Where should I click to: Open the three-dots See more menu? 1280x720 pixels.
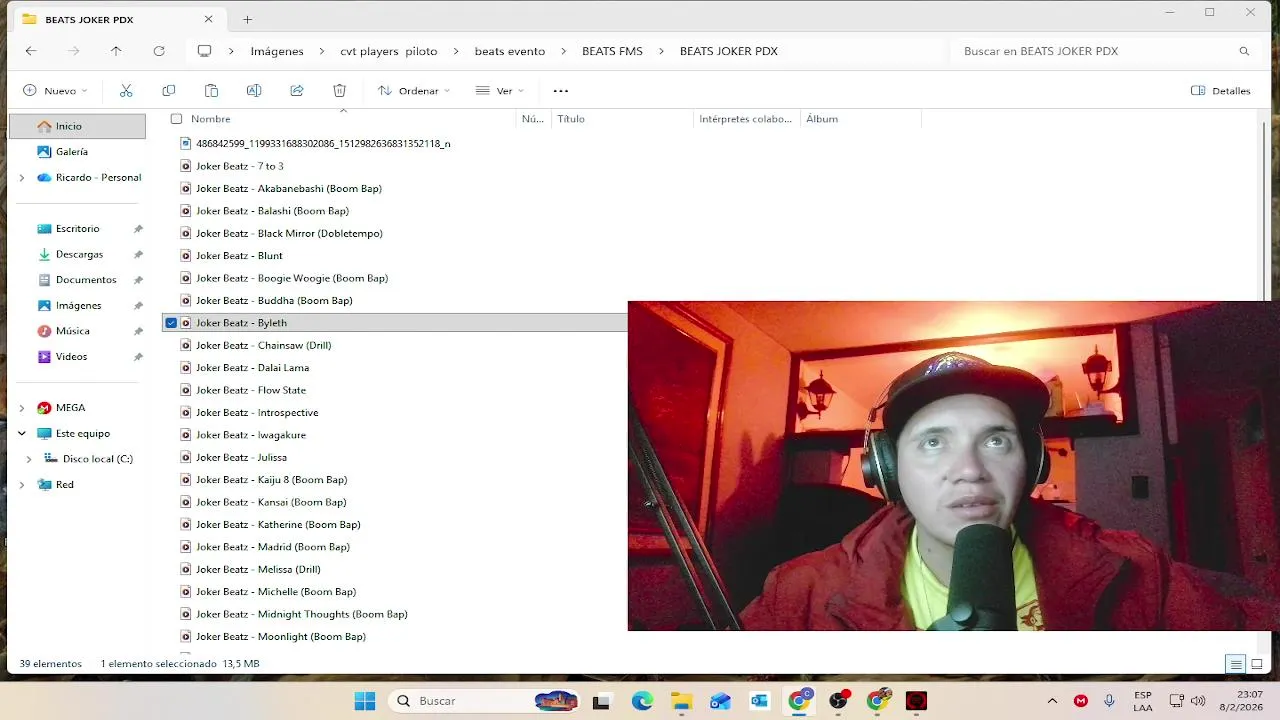[x=561, y=91]
